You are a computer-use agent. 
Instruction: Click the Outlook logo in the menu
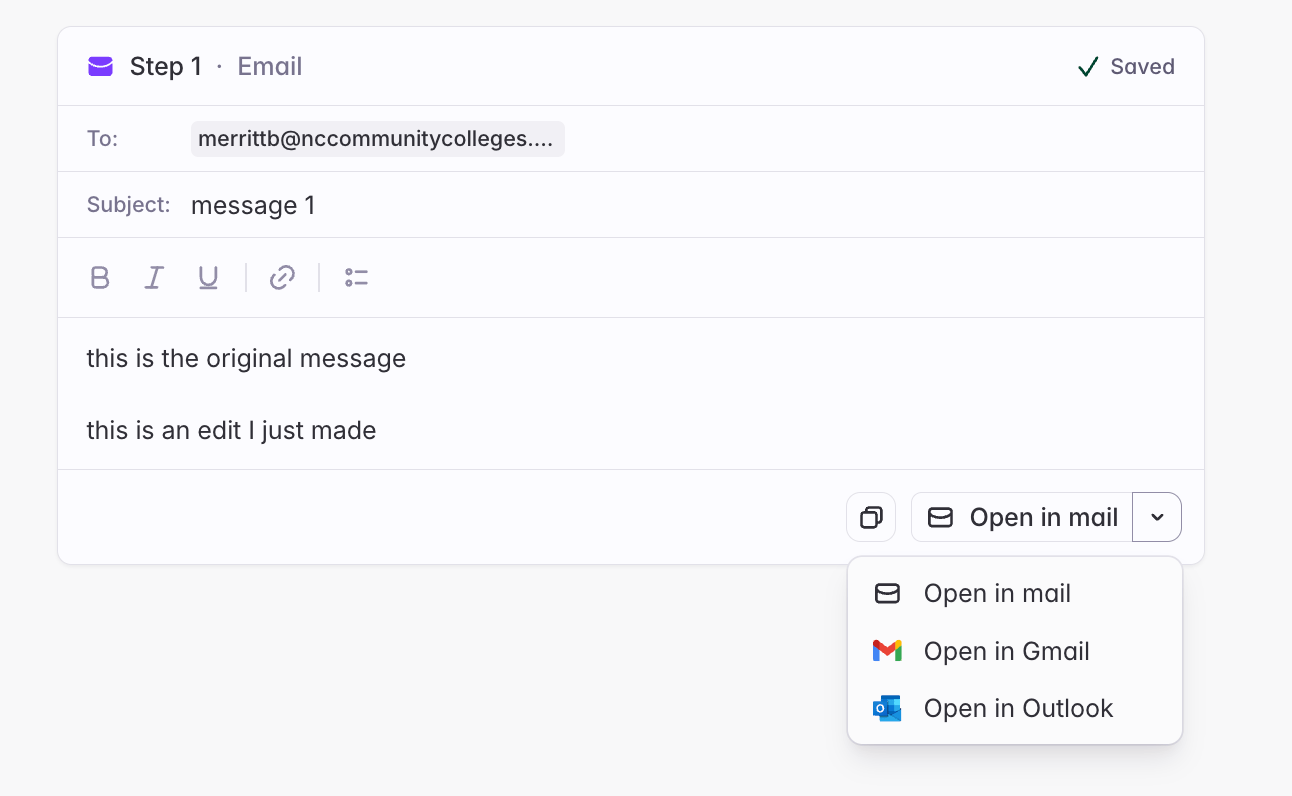point(887,708)
